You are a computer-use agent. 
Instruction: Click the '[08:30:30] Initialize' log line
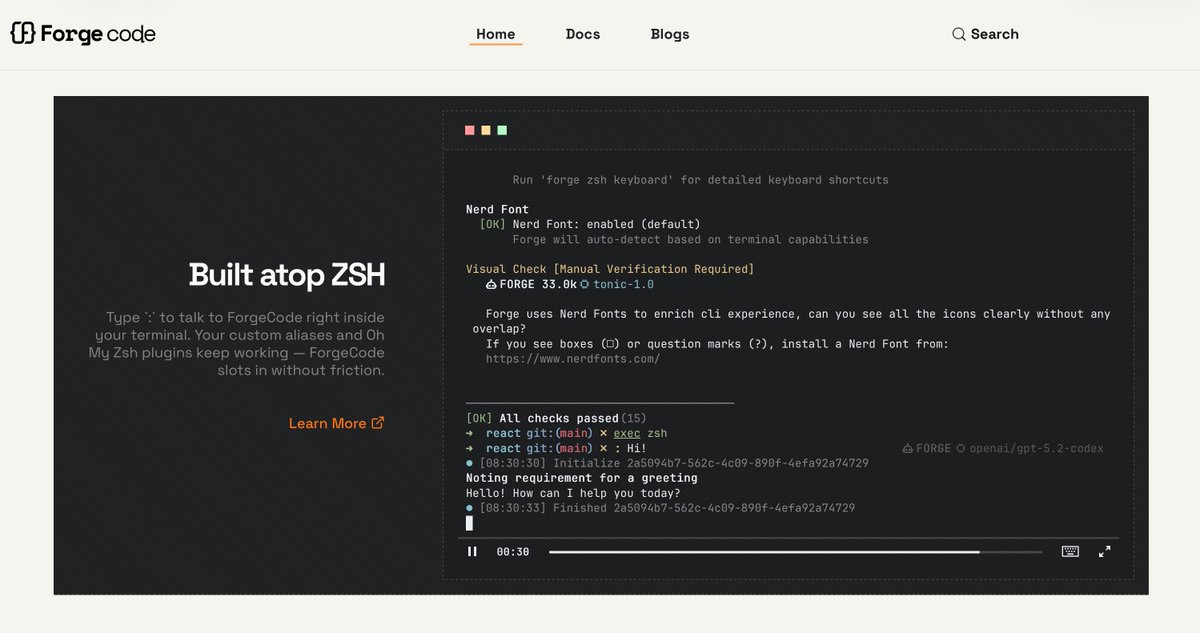point(667,463)
